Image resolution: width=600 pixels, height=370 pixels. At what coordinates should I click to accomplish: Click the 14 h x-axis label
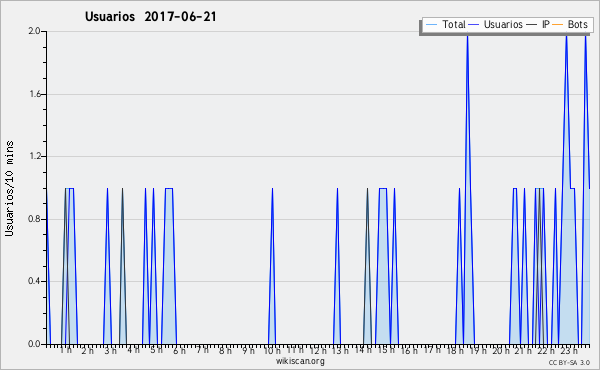pyautogui.click(x=363, y=350)
